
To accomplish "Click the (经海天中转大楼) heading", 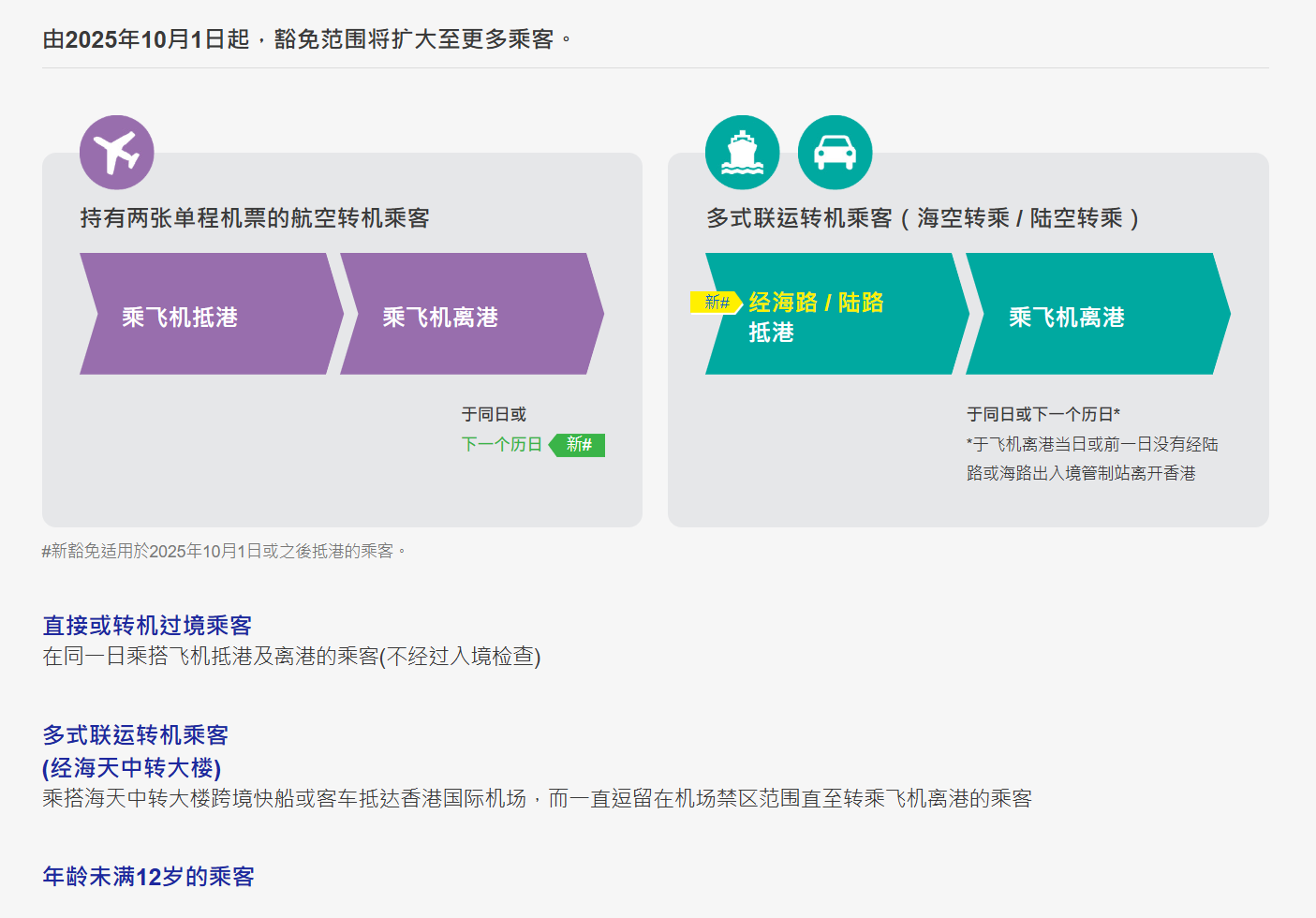I will tap(132, 768).
